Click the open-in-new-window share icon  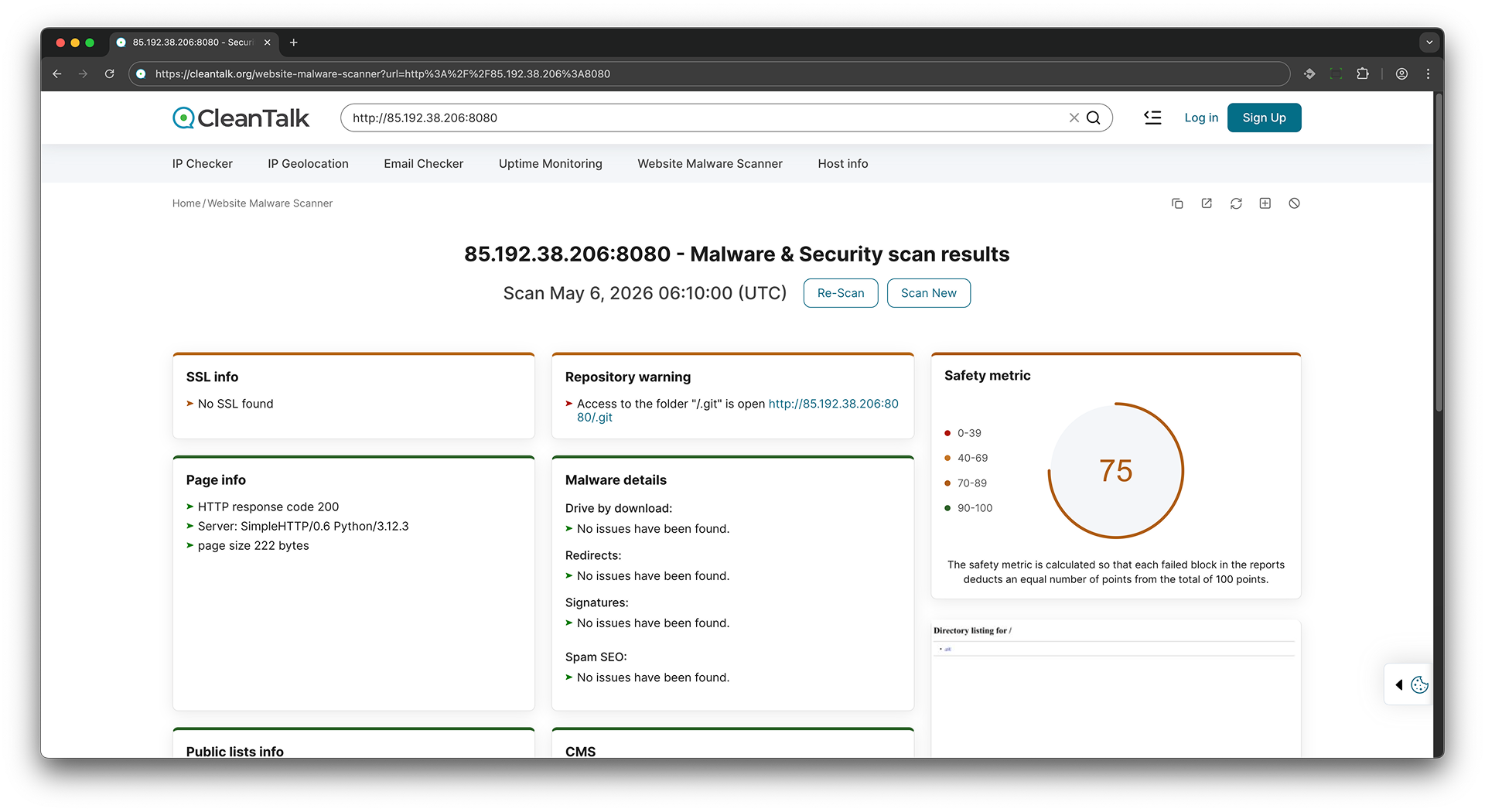click(1207, 203)
